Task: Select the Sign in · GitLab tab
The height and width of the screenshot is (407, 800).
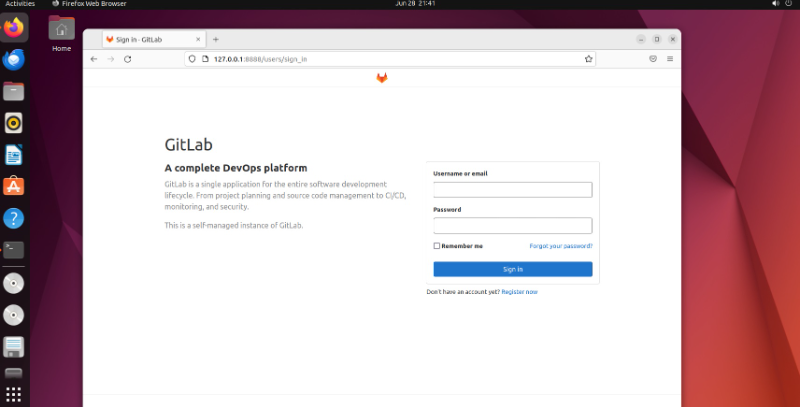Action: 154,39
